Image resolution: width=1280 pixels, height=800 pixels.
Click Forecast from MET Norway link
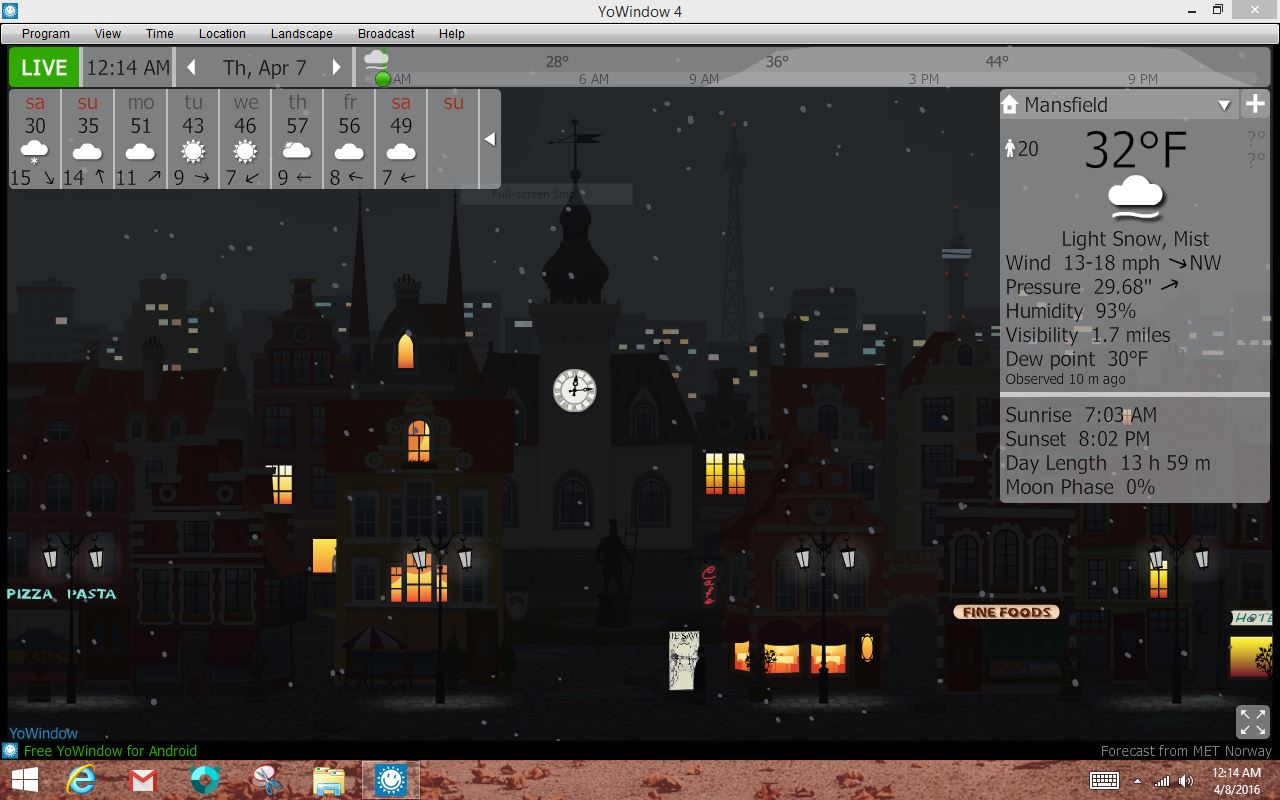pyautogui.click(x=1185, y=751)
